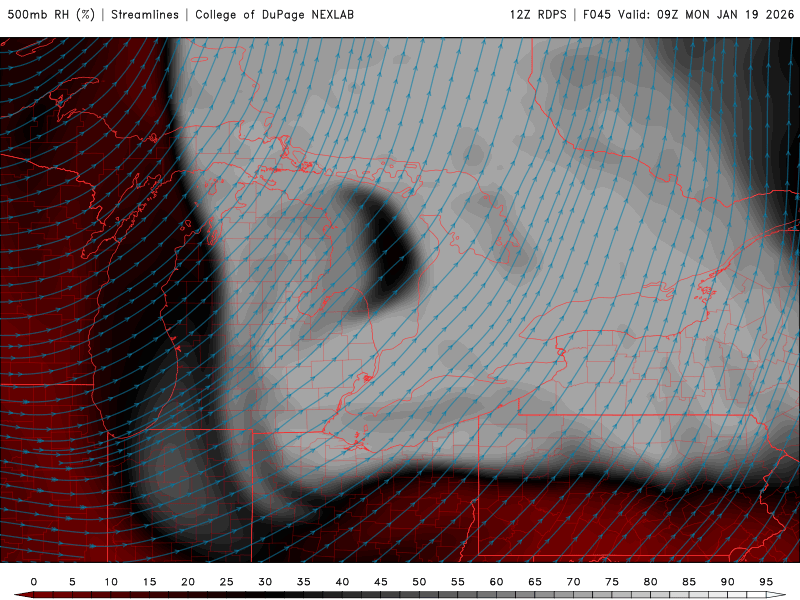
Task: Click the "12Z RDPS" model run label
Action: click(x=538, y=15)
